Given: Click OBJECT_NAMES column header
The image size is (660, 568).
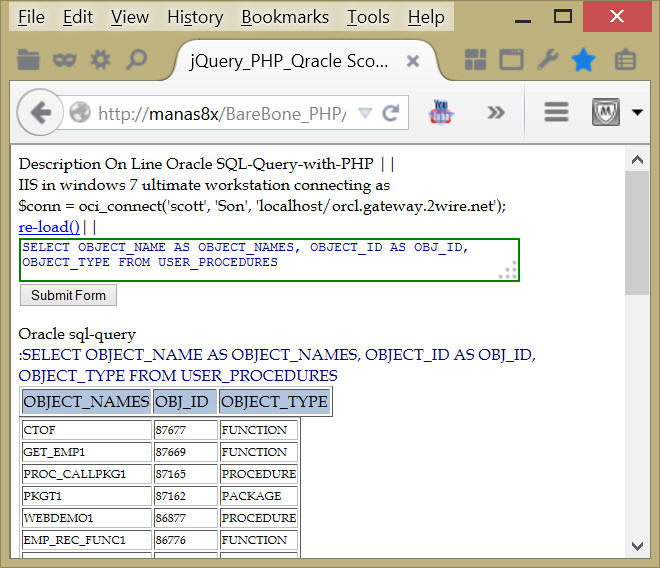Looking at the screenshot, I should (x=86, y=401).
